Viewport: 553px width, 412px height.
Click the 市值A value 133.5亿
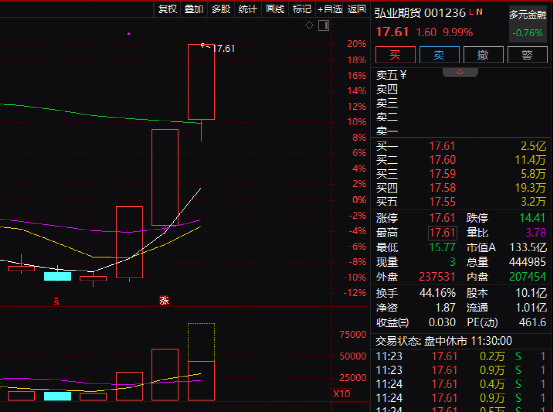tap(528, 247)
